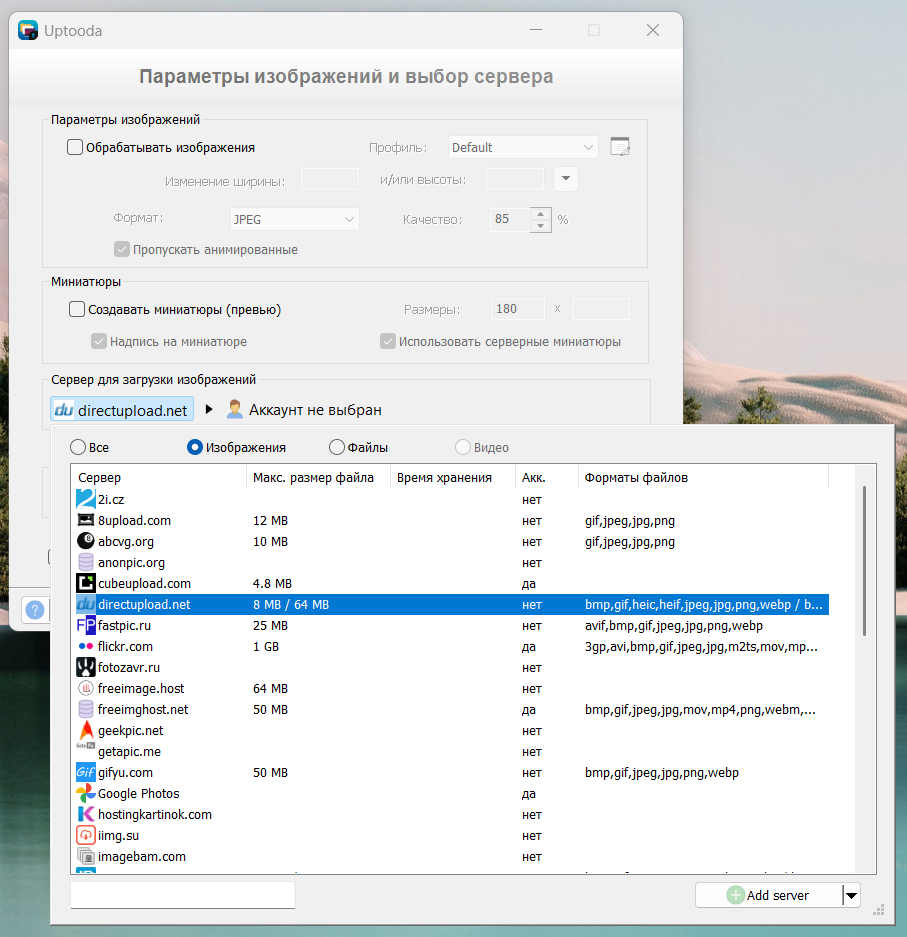Viewport: 907px width, 937px height.
Task: Click the '4.8 MB' size cell
Action: (x=272, y=583)
